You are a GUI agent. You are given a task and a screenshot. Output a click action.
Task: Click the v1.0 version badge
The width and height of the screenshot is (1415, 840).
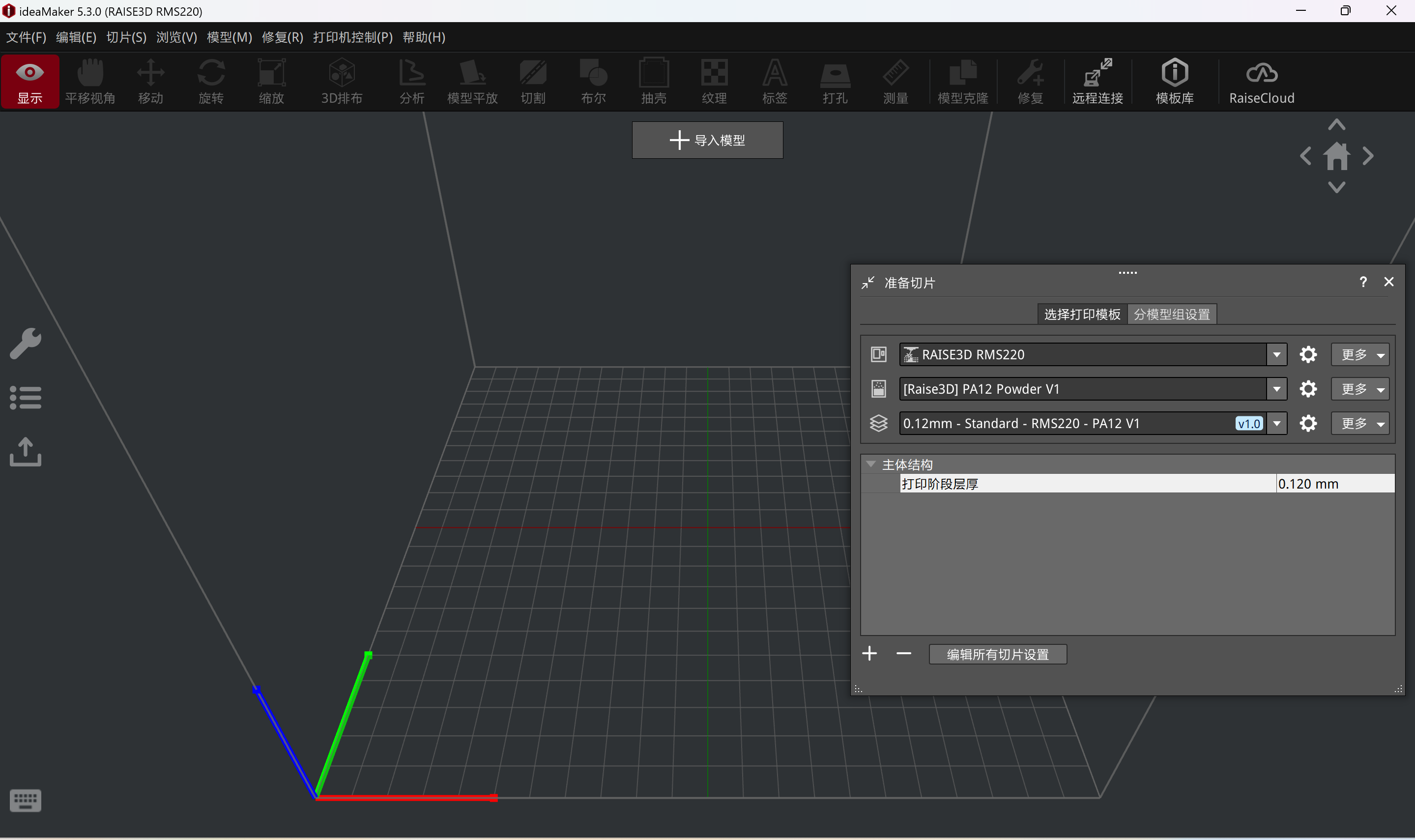[x=1249, y=423]
